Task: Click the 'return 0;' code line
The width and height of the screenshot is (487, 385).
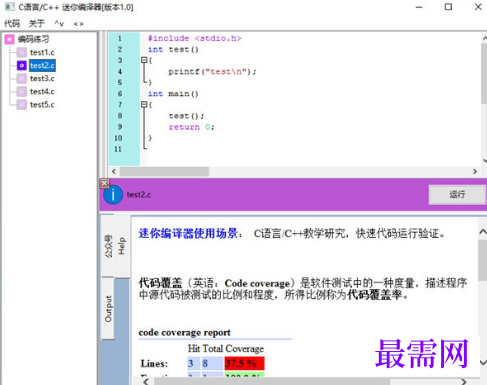Action: pyautogui.click(x=191, y=127)
